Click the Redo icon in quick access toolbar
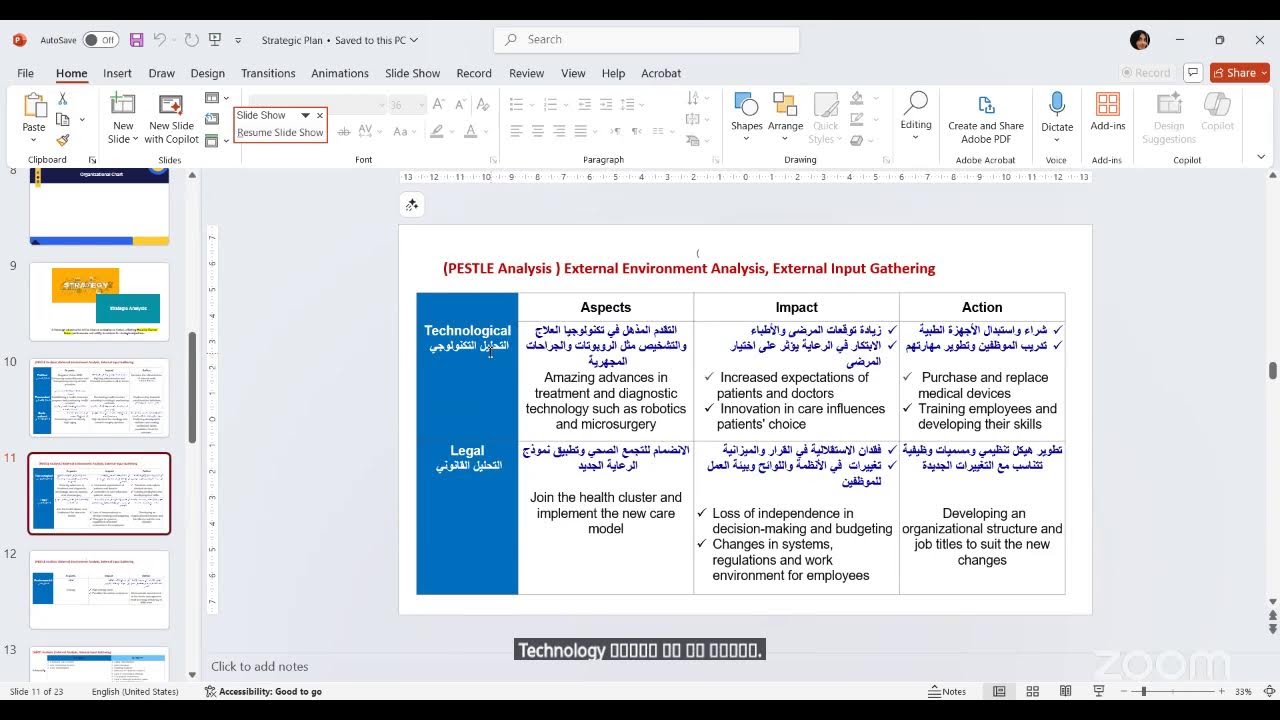The image size is (1280, 720). coord(192,40)
